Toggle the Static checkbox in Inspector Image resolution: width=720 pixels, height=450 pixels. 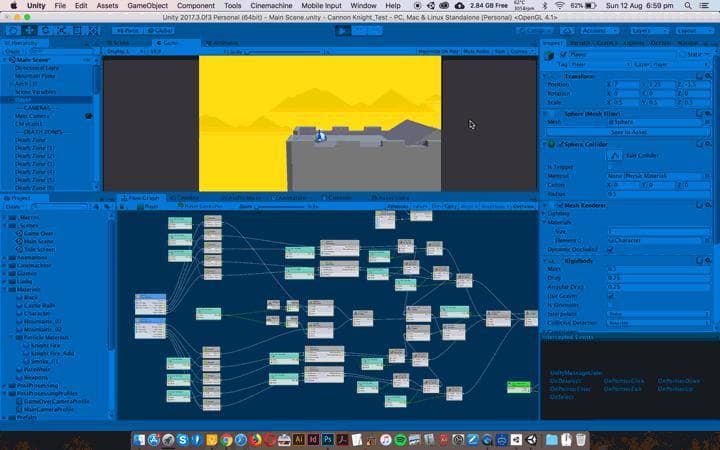coord(682,55)
